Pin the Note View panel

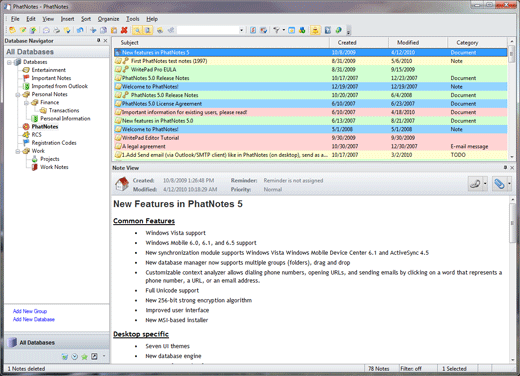pos(505,167)
